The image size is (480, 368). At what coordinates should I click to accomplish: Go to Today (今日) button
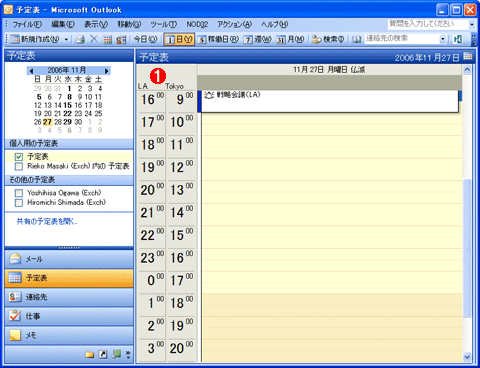click(145, 39)
